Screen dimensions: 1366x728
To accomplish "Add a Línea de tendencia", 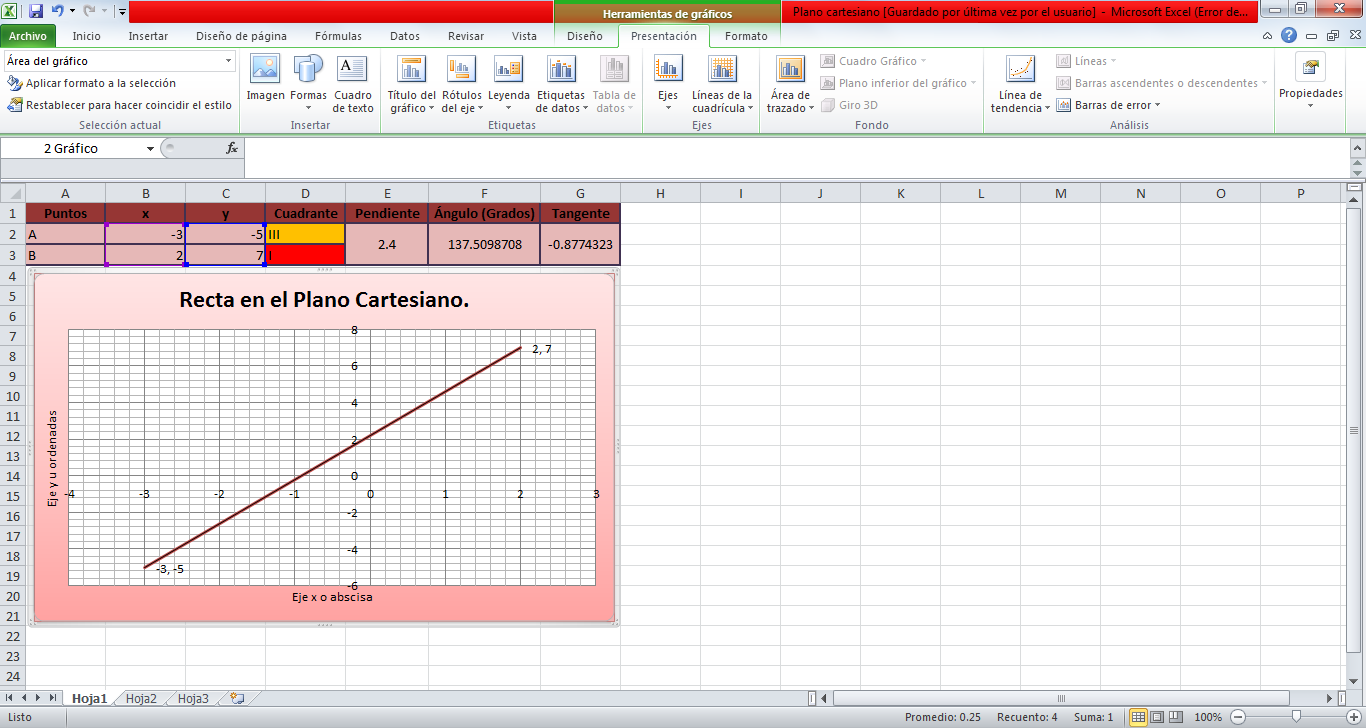I will 1018,84.
